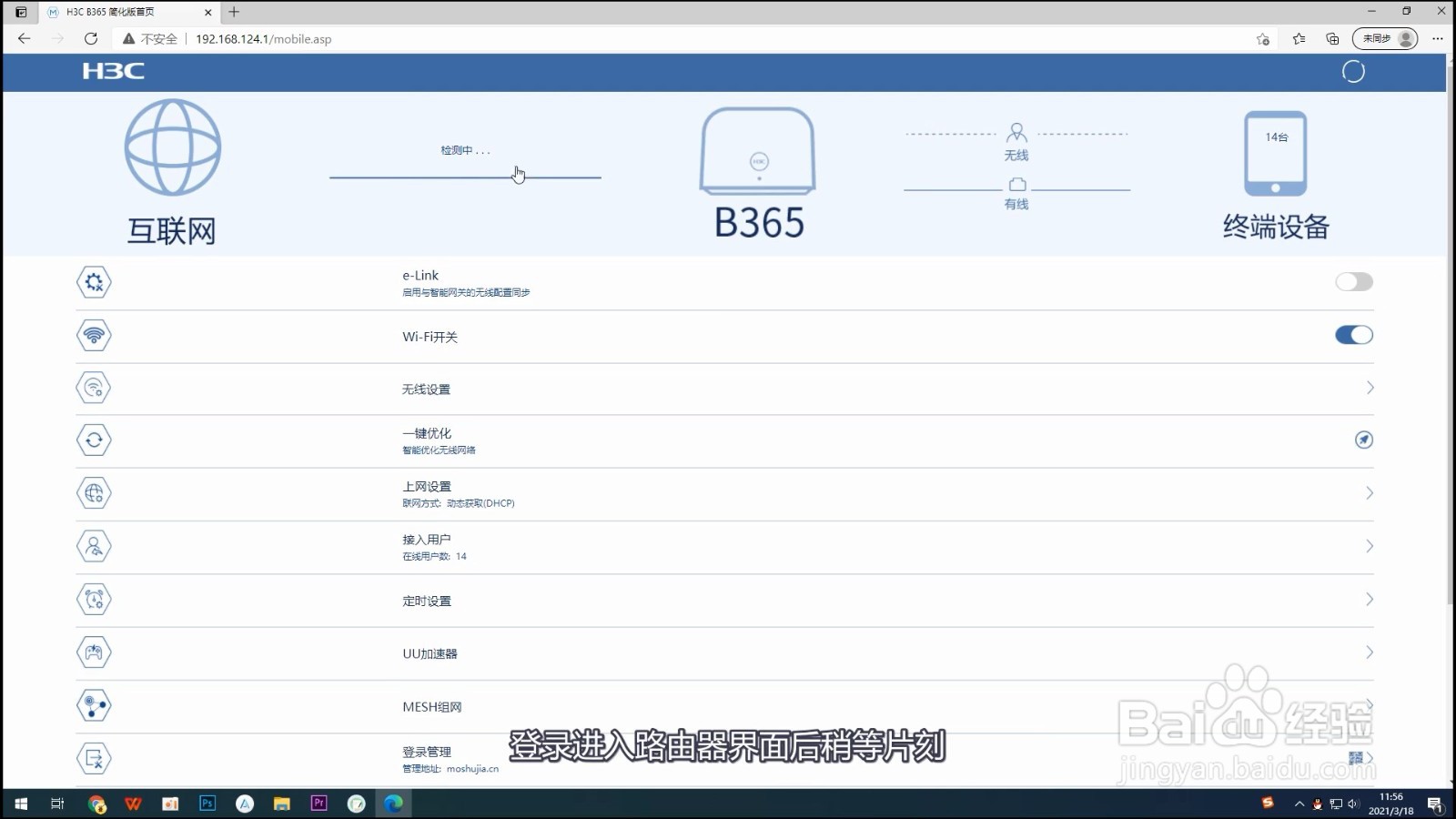Screen dimensions: 1456x819
Task: Click the 未同步 profile button
Action: (1385, 38)
